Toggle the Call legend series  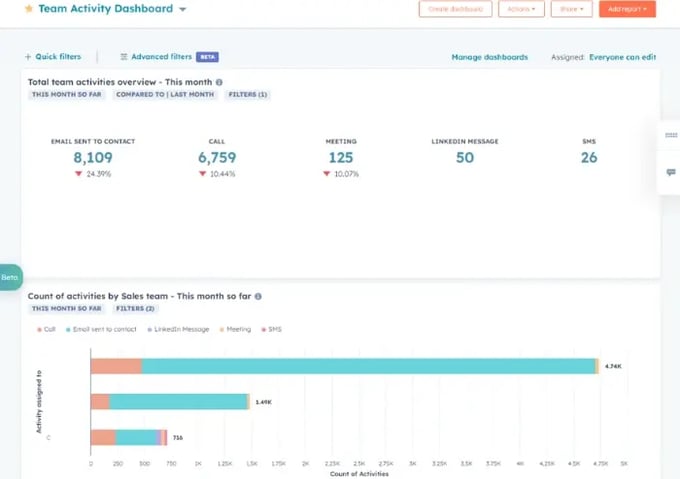click(x=46, y=329)
